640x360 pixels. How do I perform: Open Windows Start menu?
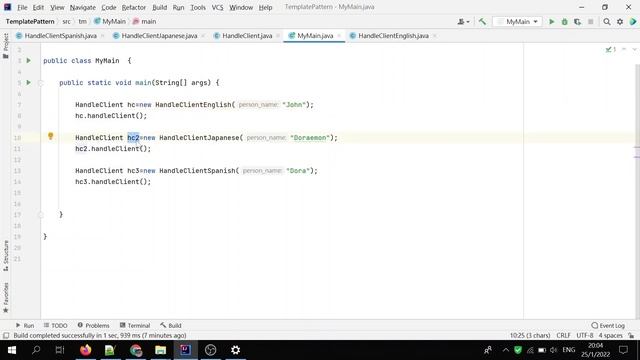point(12,350)
